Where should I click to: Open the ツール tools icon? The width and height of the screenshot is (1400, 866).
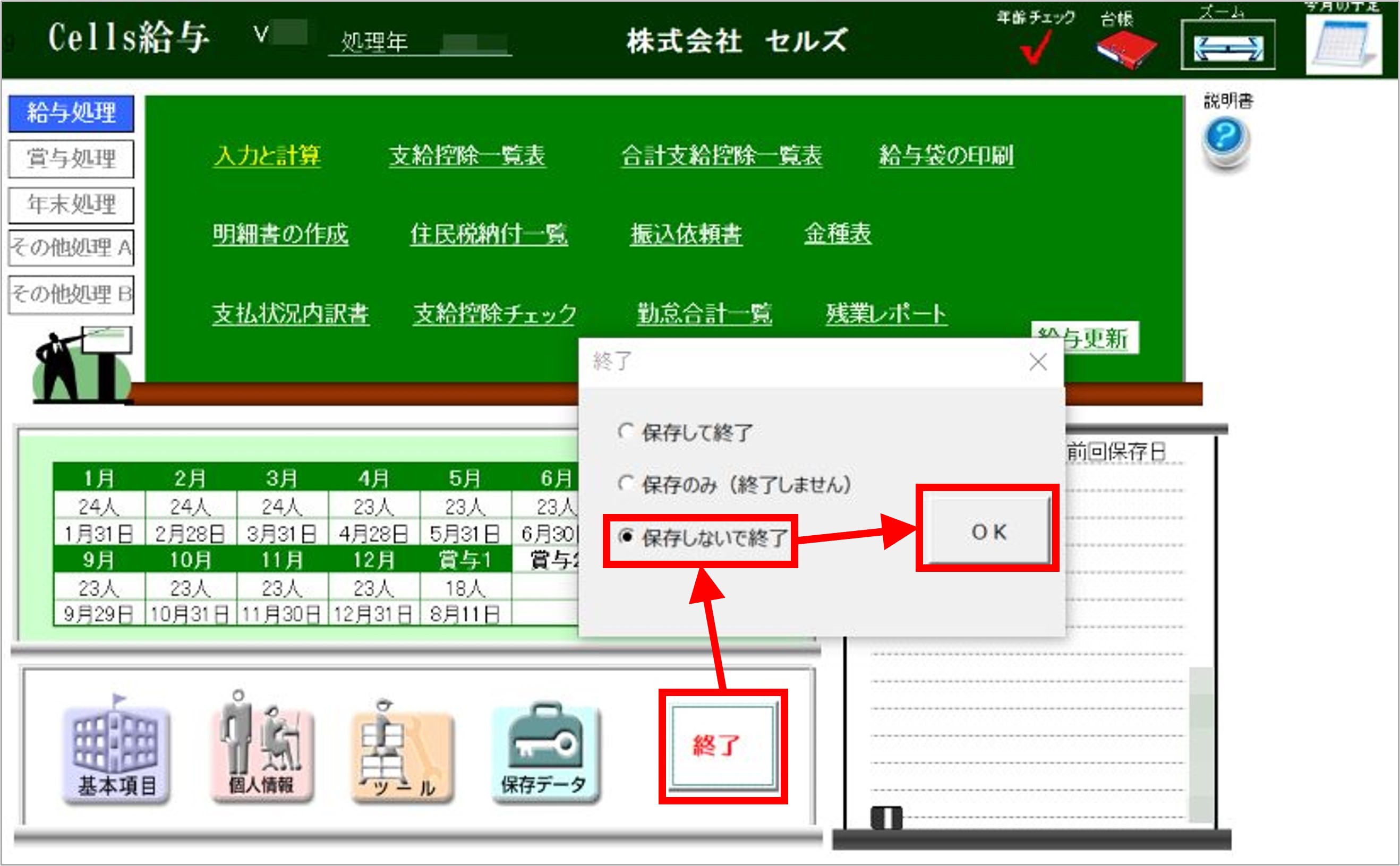tap(403, 754)
